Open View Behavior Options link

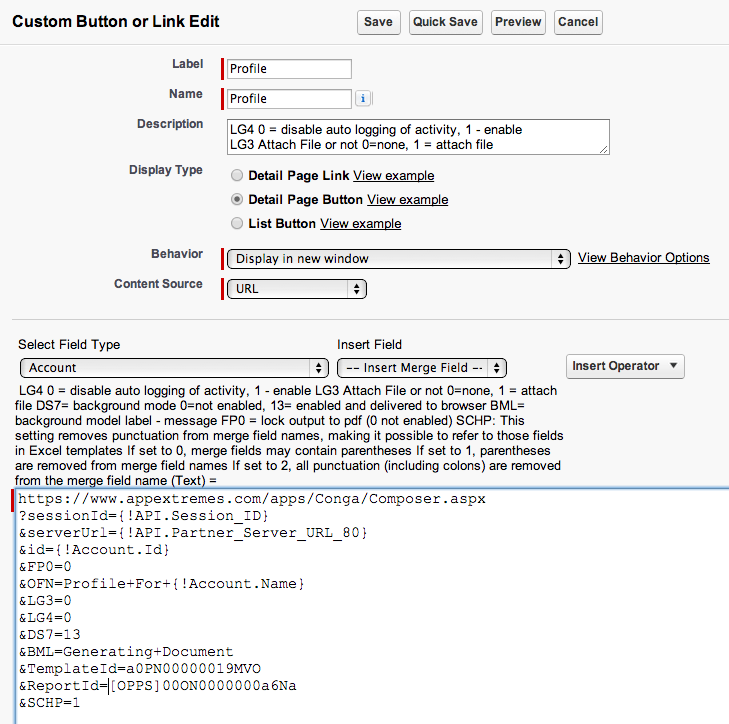[x=643, y=258]
